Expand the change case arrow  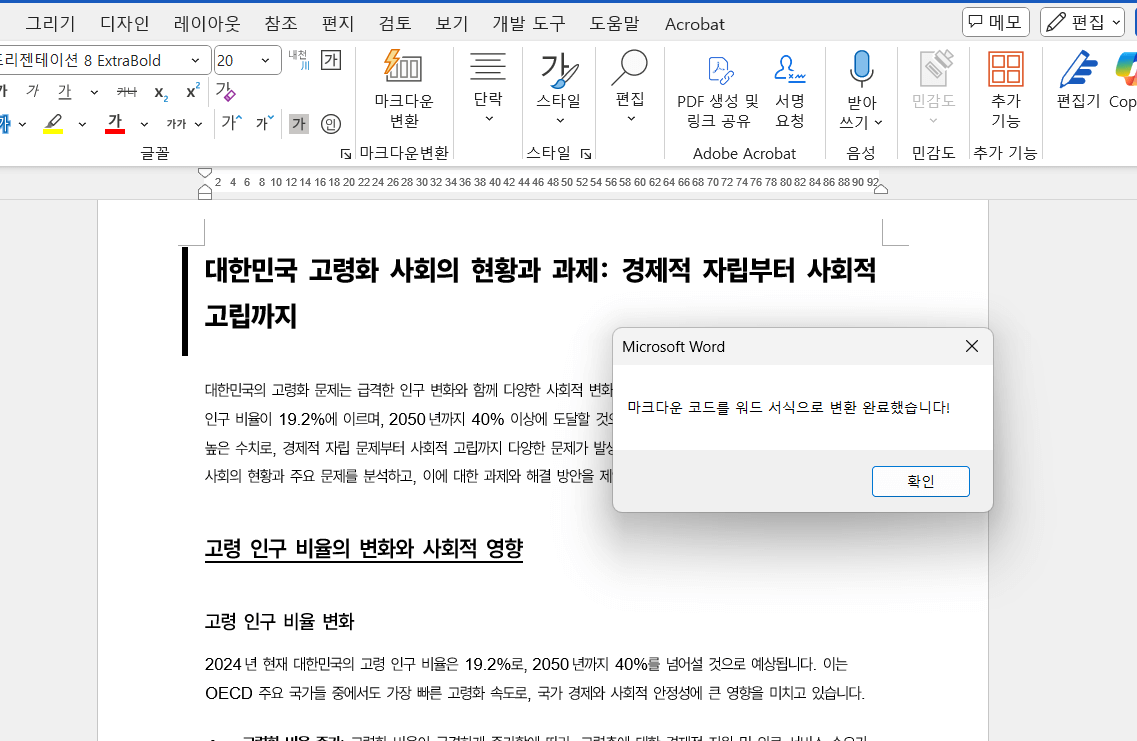198,124
